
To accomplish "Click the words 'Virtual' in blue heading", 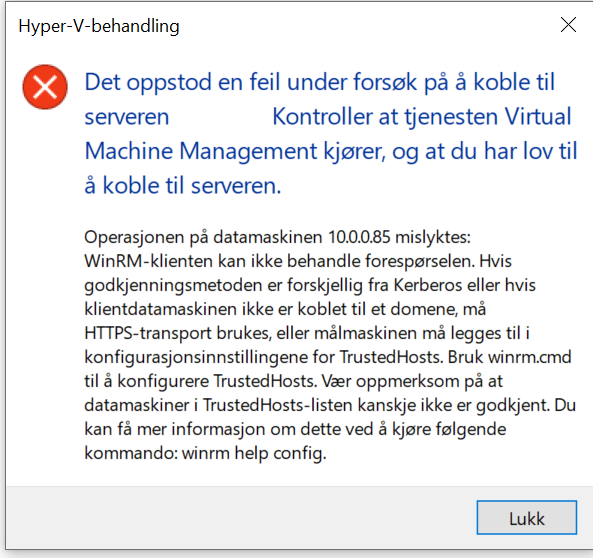I will pyautogui.click(x=538, y=116).
